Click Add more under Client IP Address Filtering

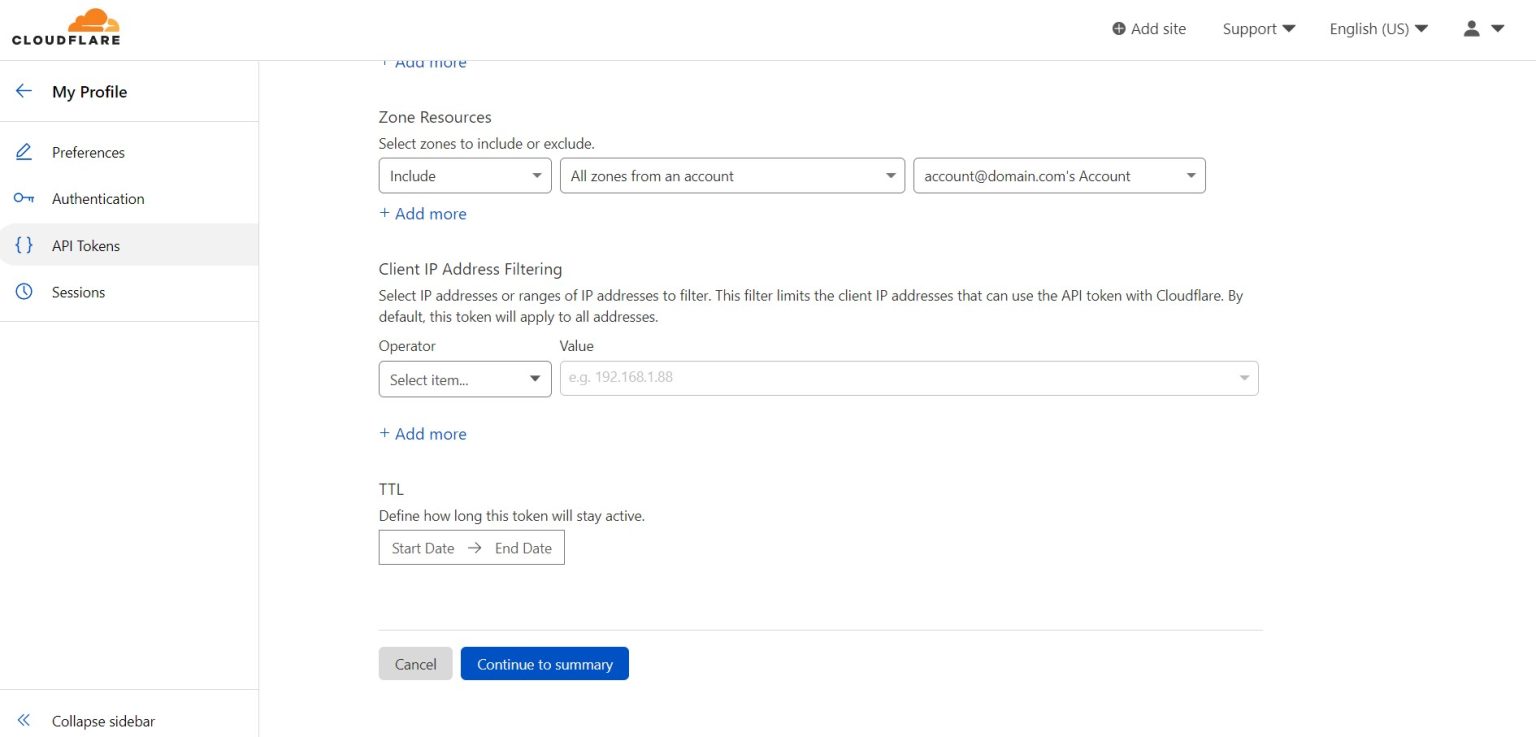point(422,433)
